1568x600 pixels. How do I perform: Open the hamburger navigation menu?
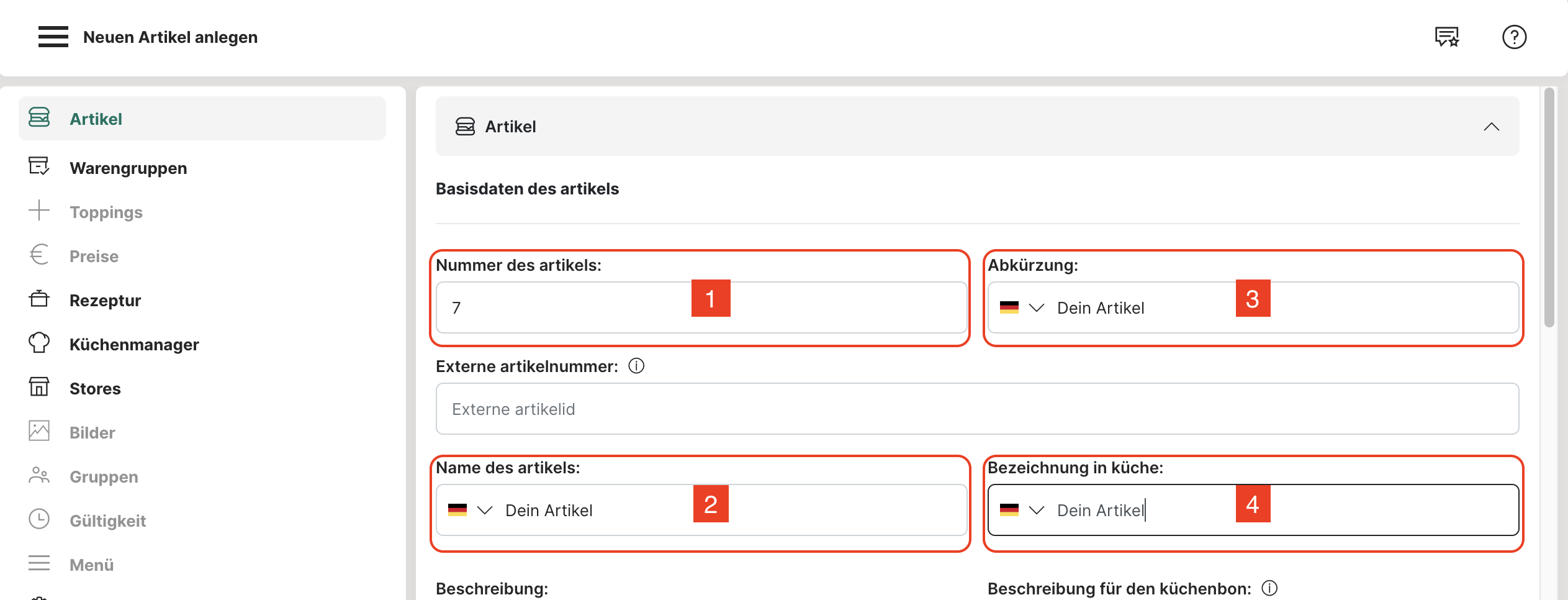[53, 37]
